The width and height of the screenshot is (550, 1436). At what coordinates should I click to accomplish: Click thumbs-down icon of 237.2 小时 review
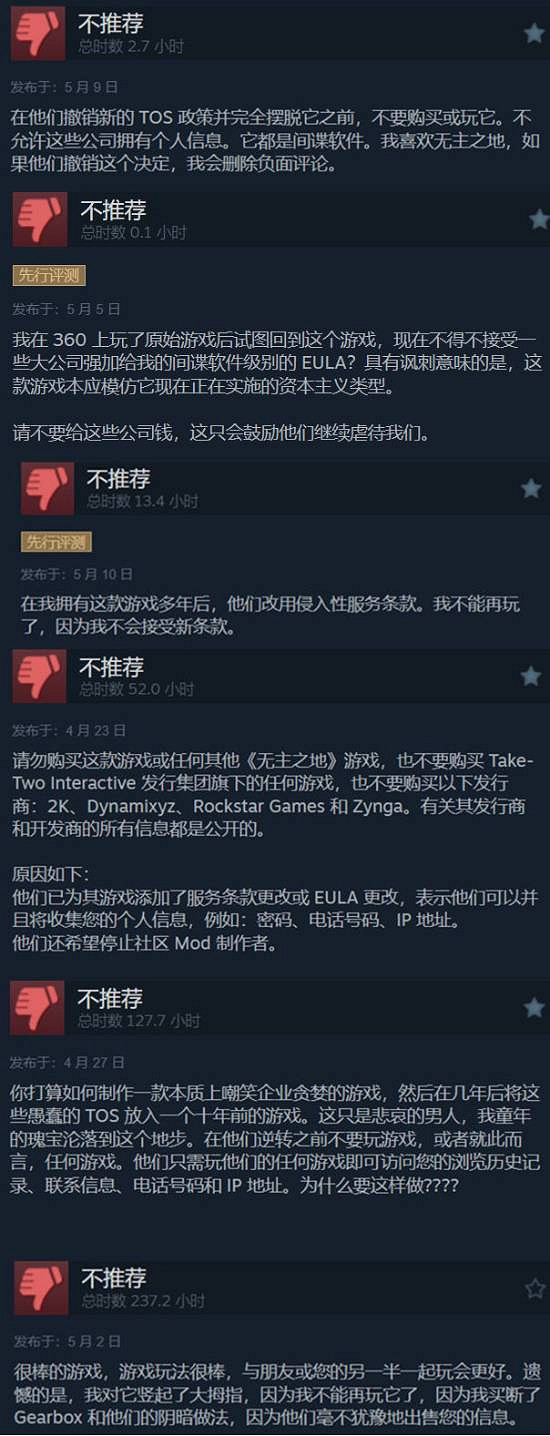click(41, 1288)
